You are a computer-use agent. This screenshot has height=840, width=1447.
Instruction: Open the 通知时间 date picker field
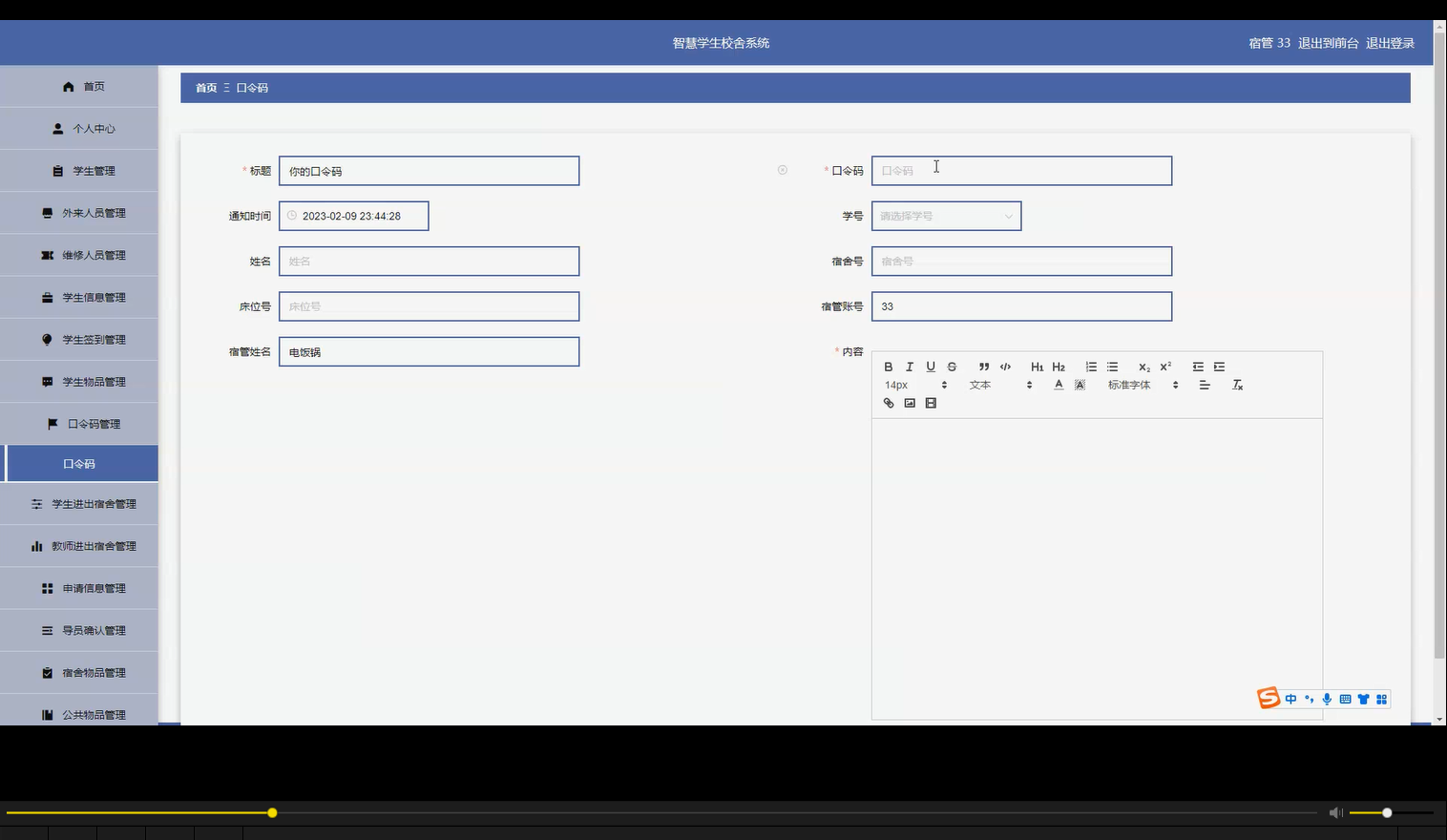tap(353, 216)
